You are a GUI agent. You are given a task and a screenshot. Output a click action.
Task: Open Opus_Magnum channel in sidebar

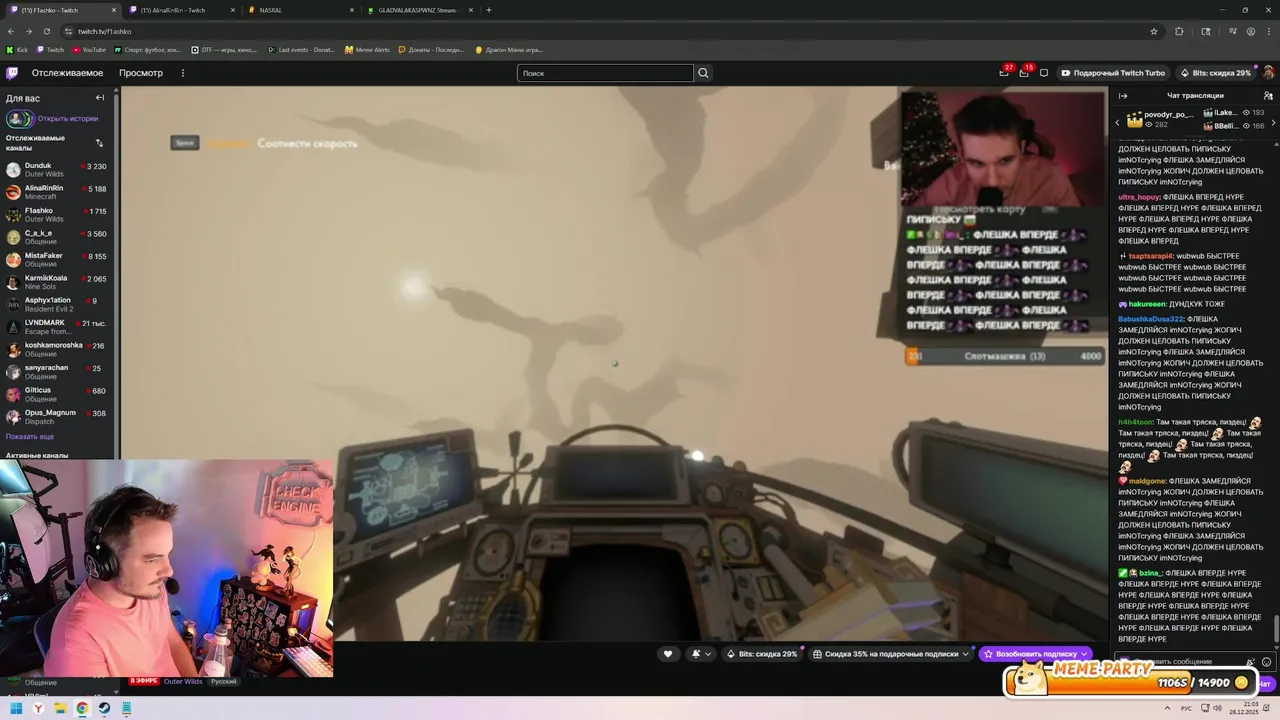[58, 417]
